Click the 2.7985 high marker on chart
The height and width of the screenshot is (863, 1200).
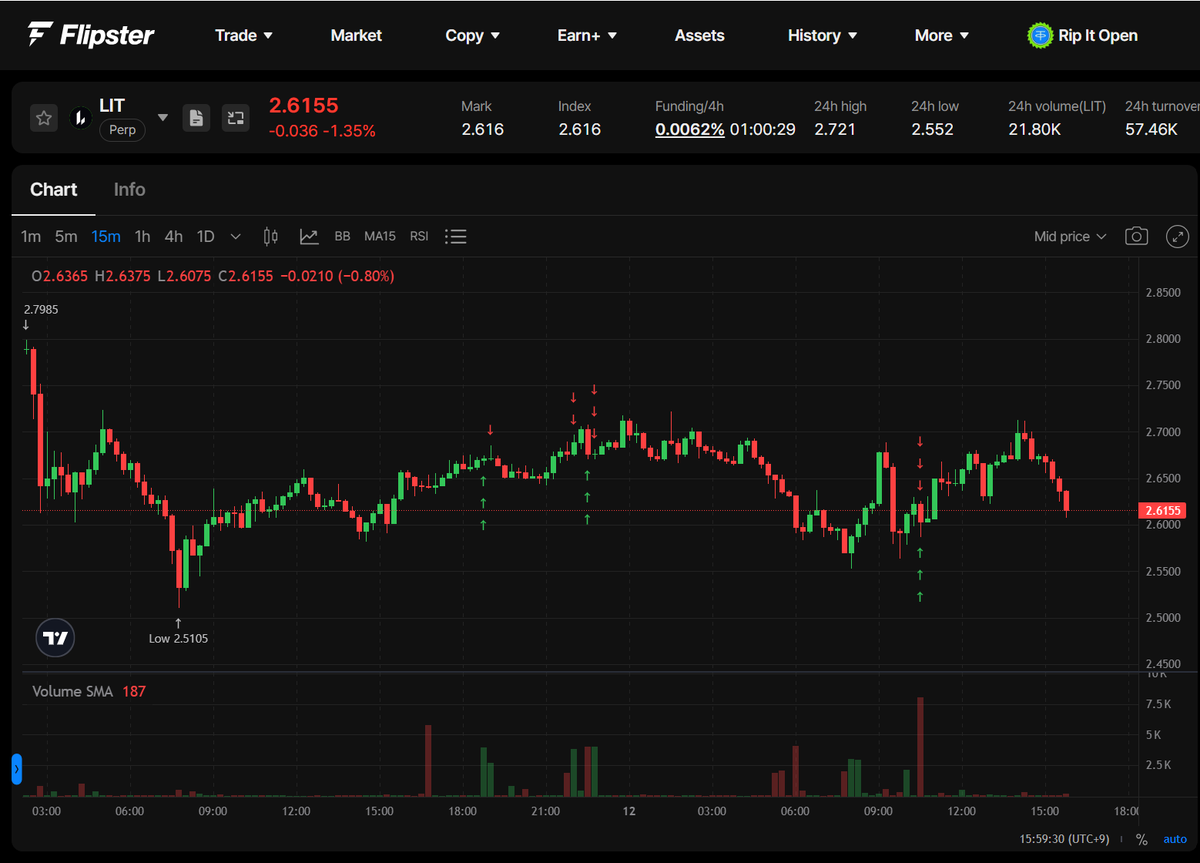[41, 309]
